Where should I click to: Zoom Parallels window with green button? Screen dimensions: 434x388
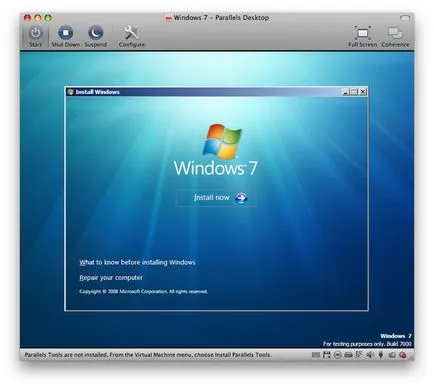(x=48, y=18)
